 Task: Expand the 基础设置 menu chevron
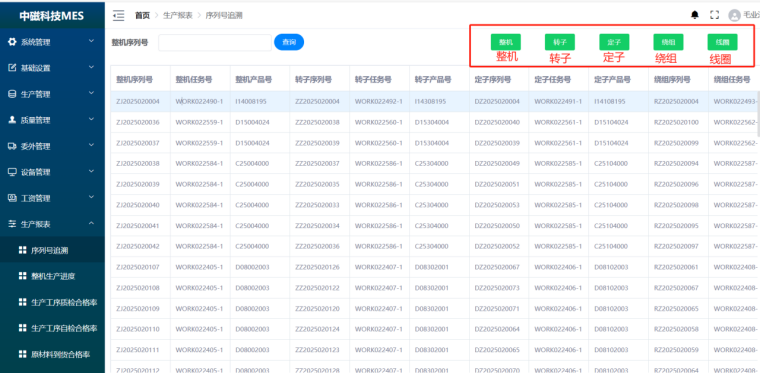click(x=91, y=67)
